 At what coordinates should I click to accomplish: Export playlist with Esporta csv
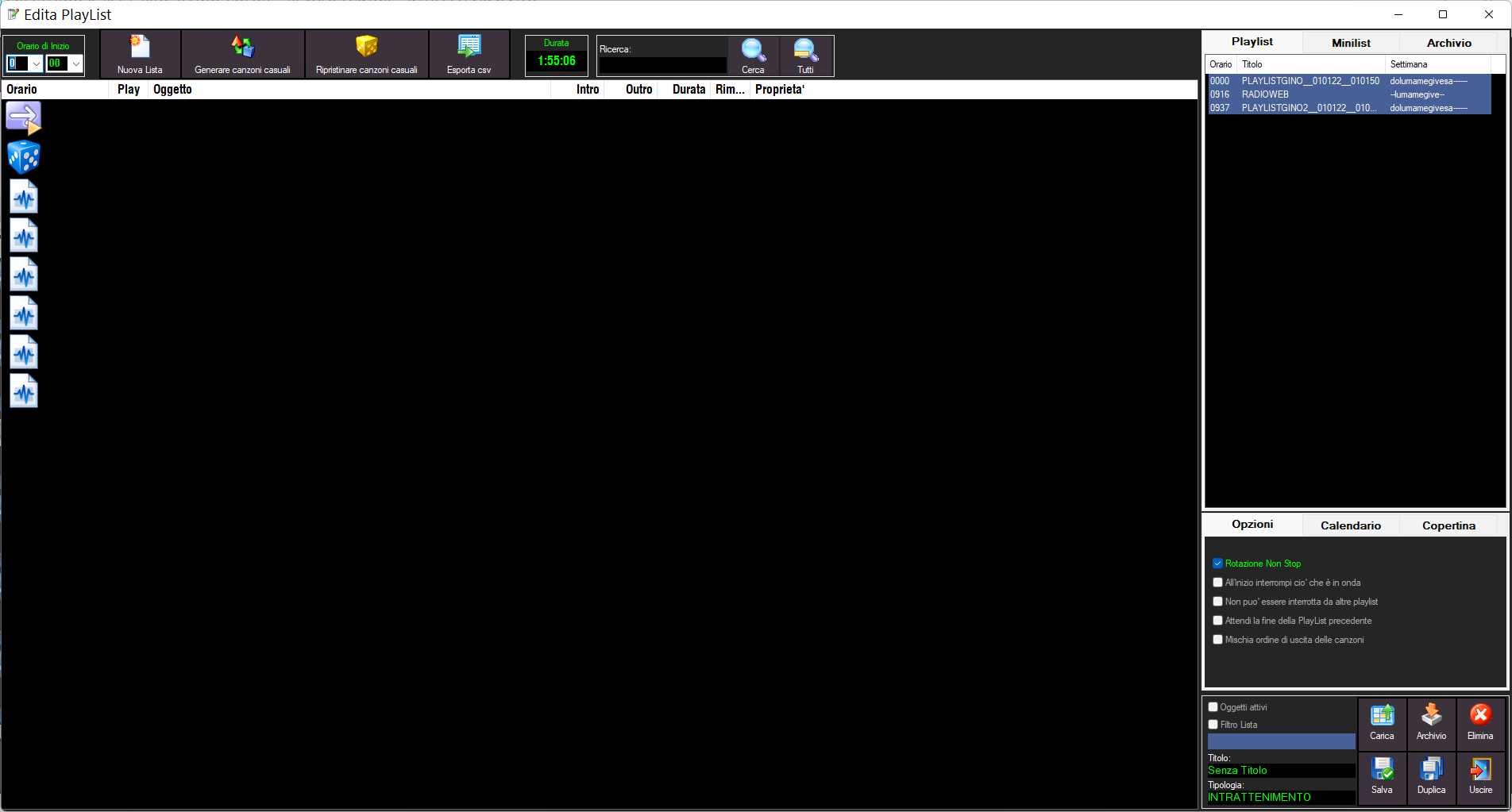point(469,54)
